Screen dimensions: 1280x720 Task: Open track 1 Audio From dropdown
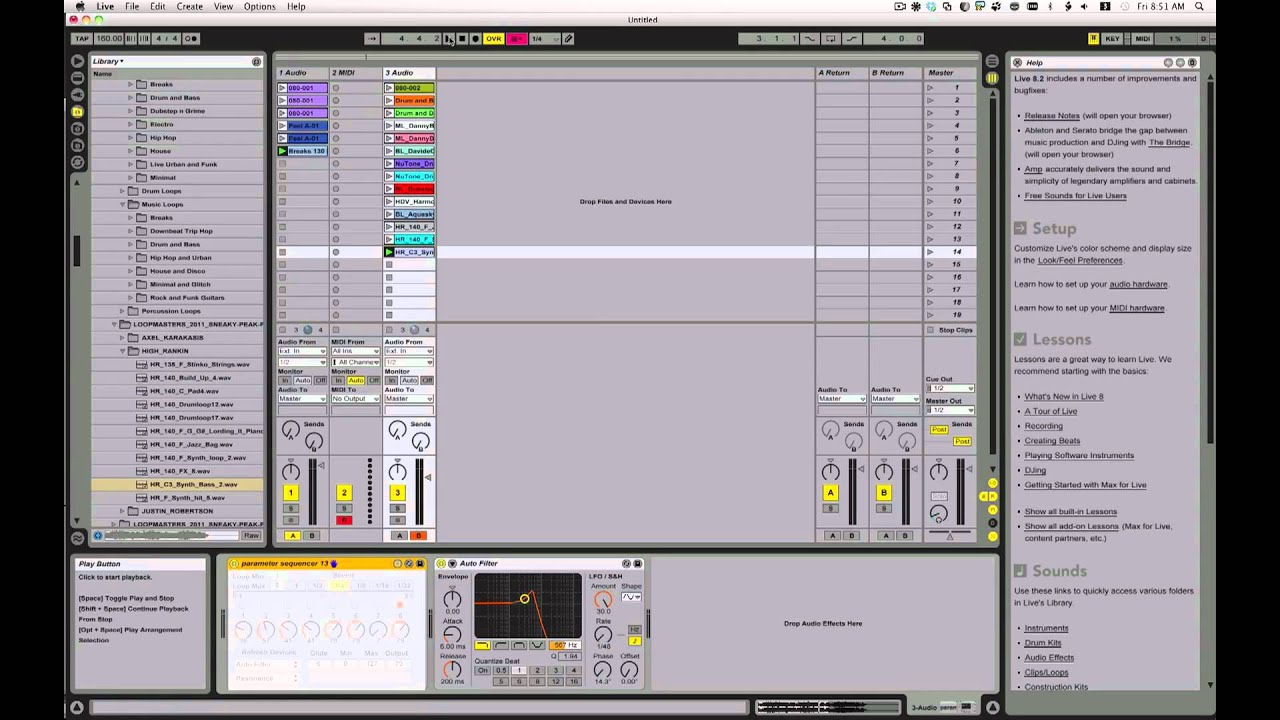(x=302, y=351)
